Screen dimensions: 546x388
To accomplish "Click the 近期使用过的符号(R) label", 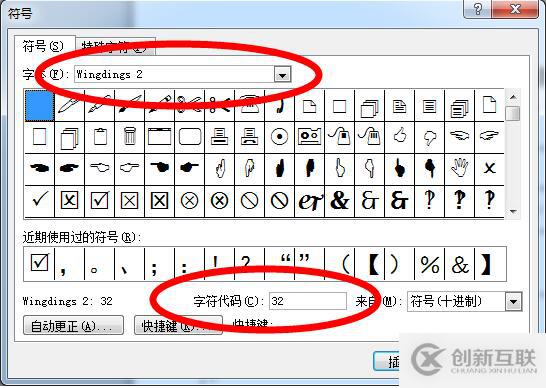I will tap(82, 238).
